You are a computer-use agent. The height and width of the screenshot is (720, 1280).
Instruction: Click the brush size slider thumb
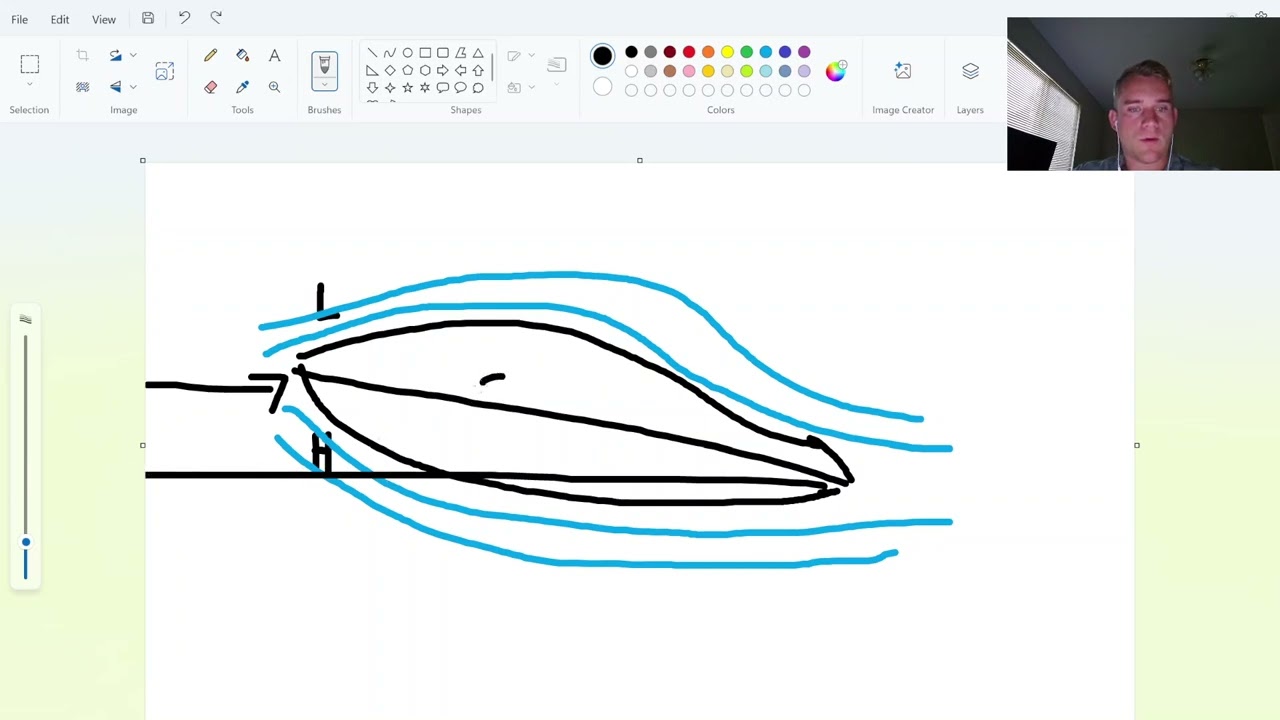(x=26, y=542)
